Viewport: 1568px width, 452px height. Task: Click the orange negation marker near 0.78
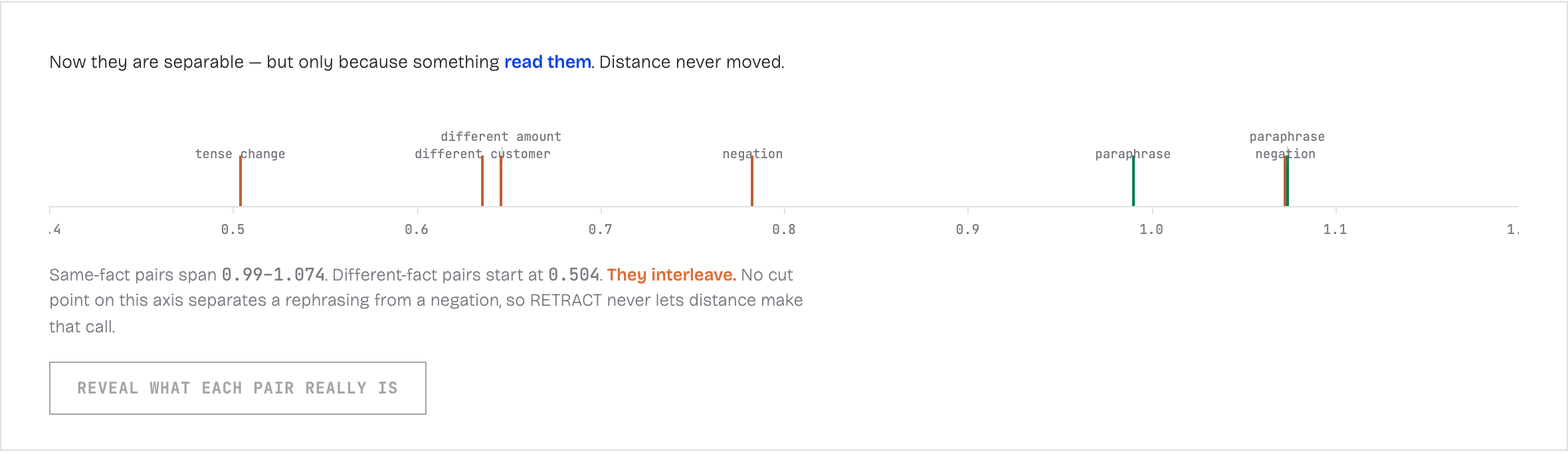tap(752, 181)
